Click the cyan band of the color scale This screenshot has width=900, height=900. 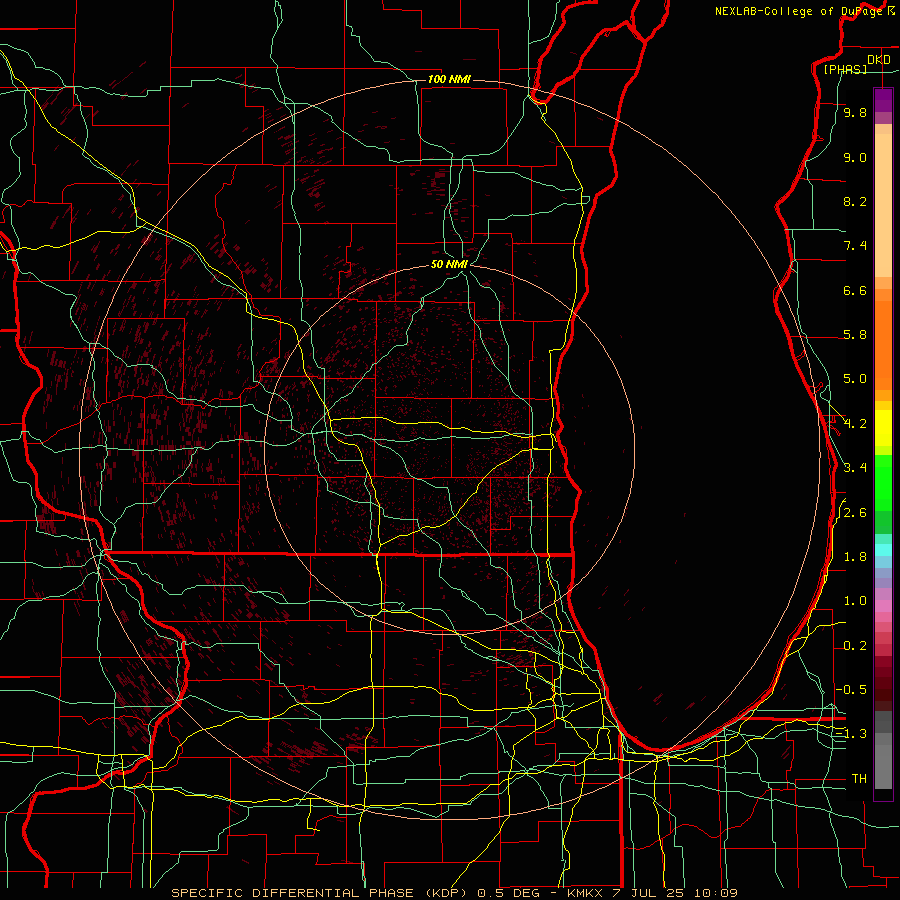tap(883, 549)
